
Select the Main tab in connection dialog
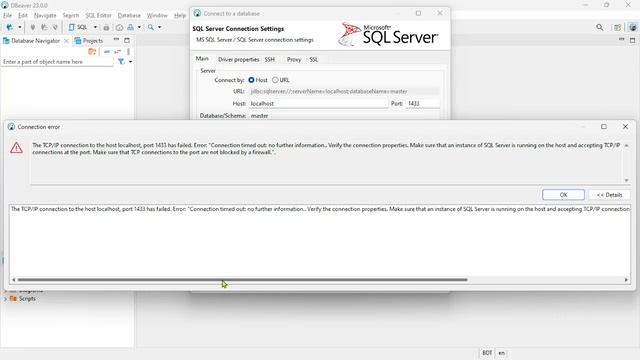click(202, 59)
